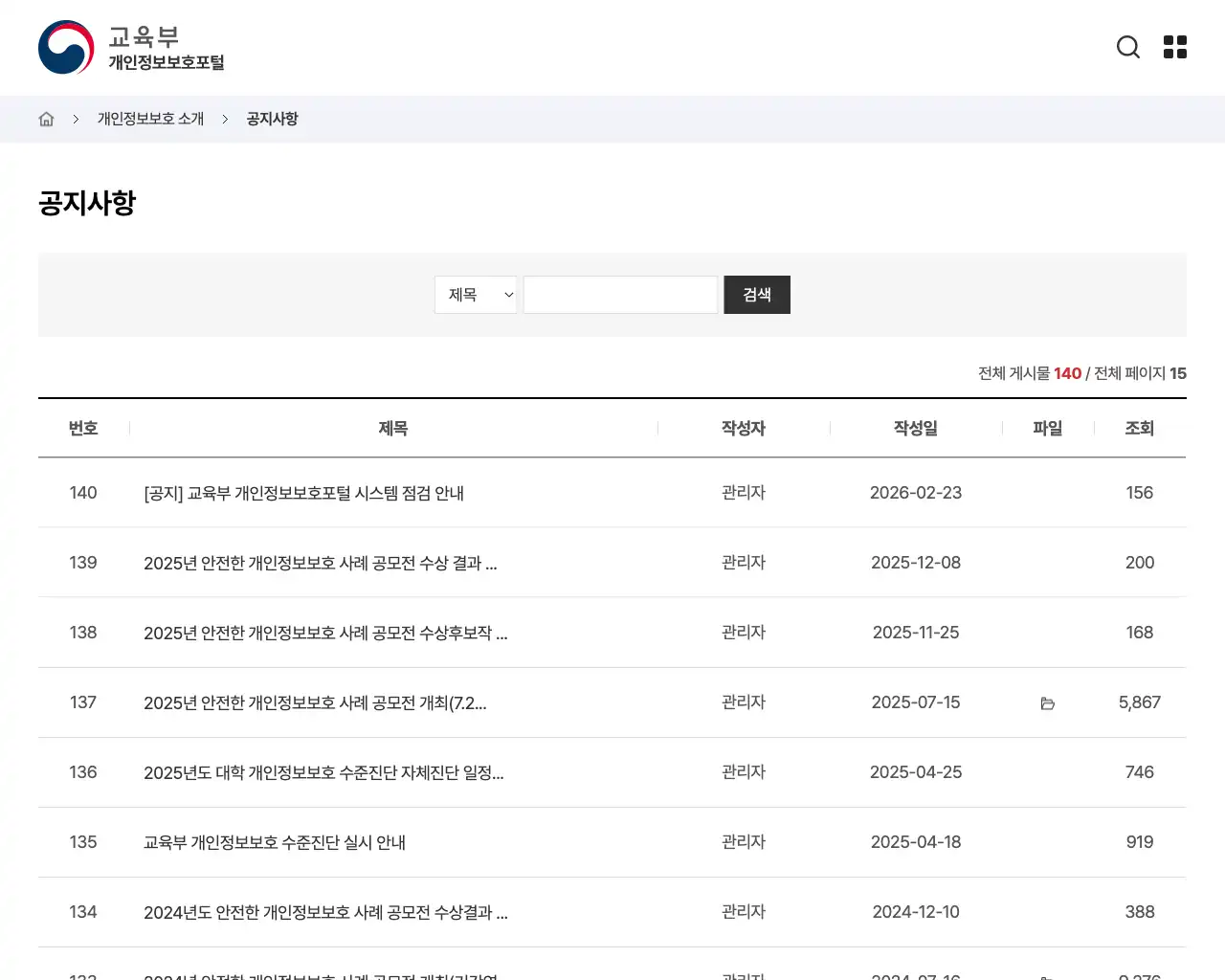
Task: Open the 2025년도 대학 수준진단 일정 post
Action: tap(323, 772)
